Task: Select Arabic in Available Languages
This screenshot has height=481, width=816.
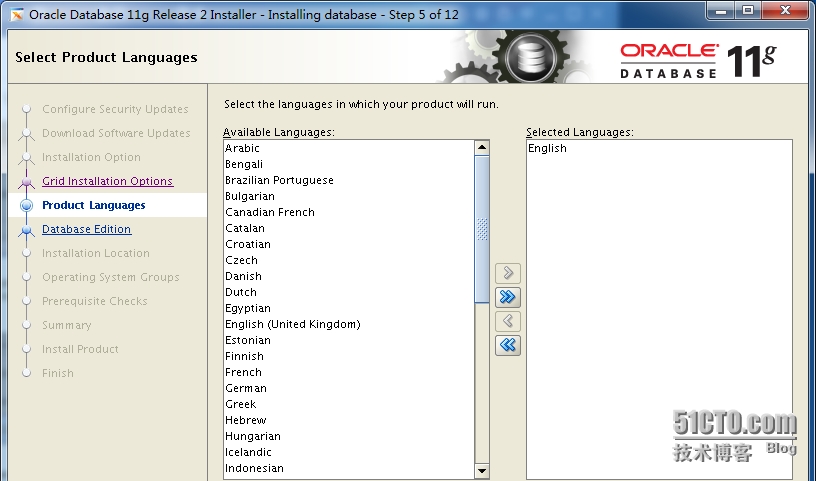Action: tap(349, 148)
